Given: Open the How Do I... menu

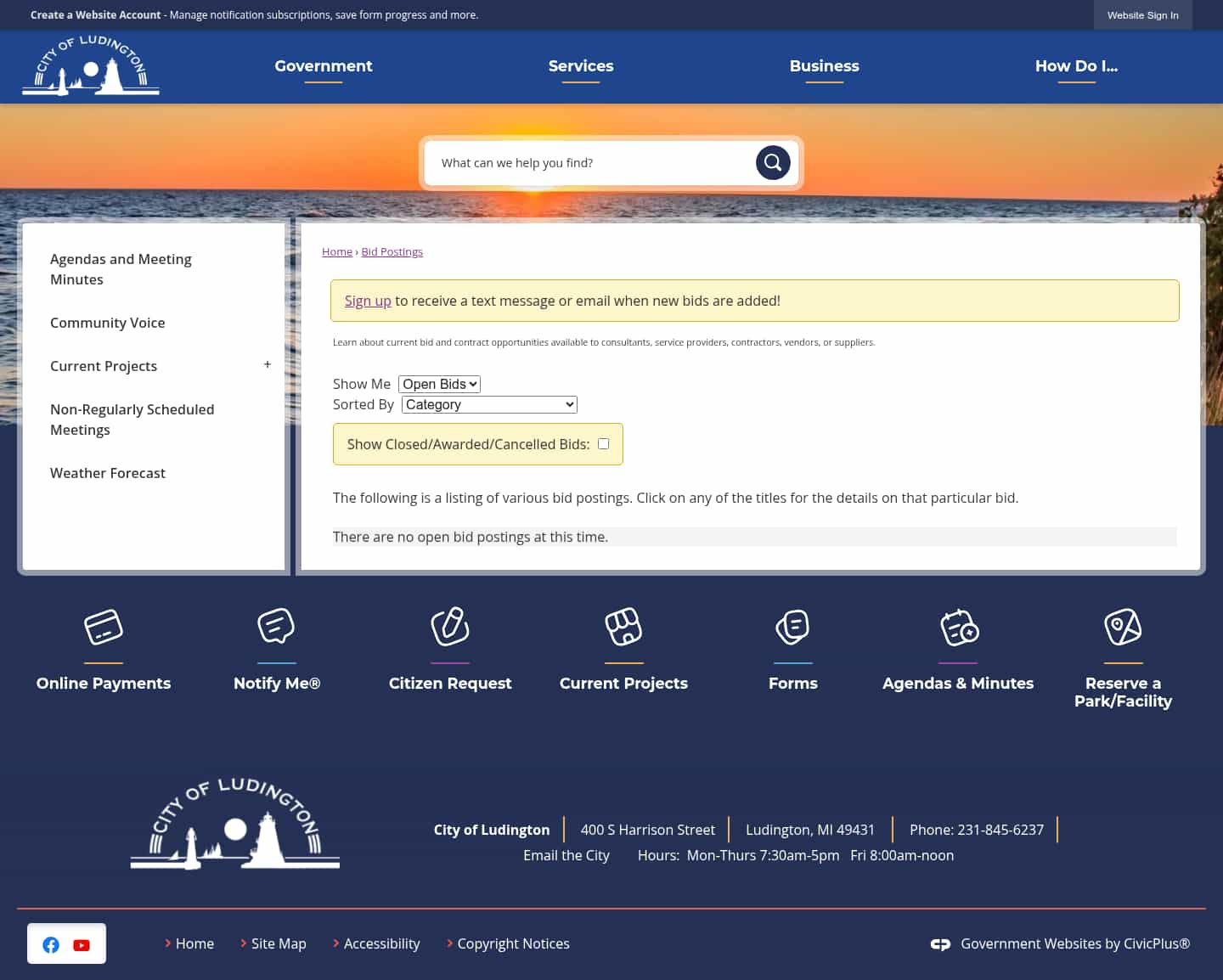Looking at the screenshot, I should (1076, 65).
